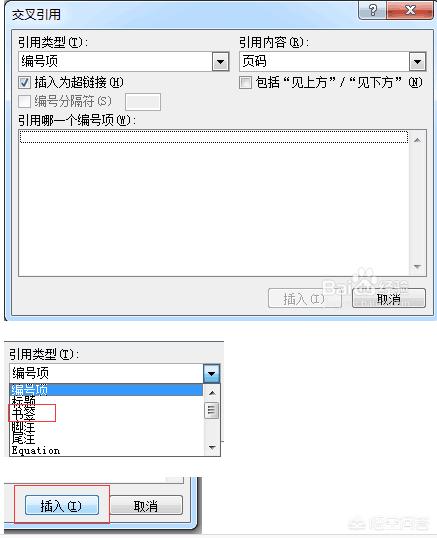This screenshot has width=437, height=538.
Task: Click the help question mark button
Action: point(373,10)
